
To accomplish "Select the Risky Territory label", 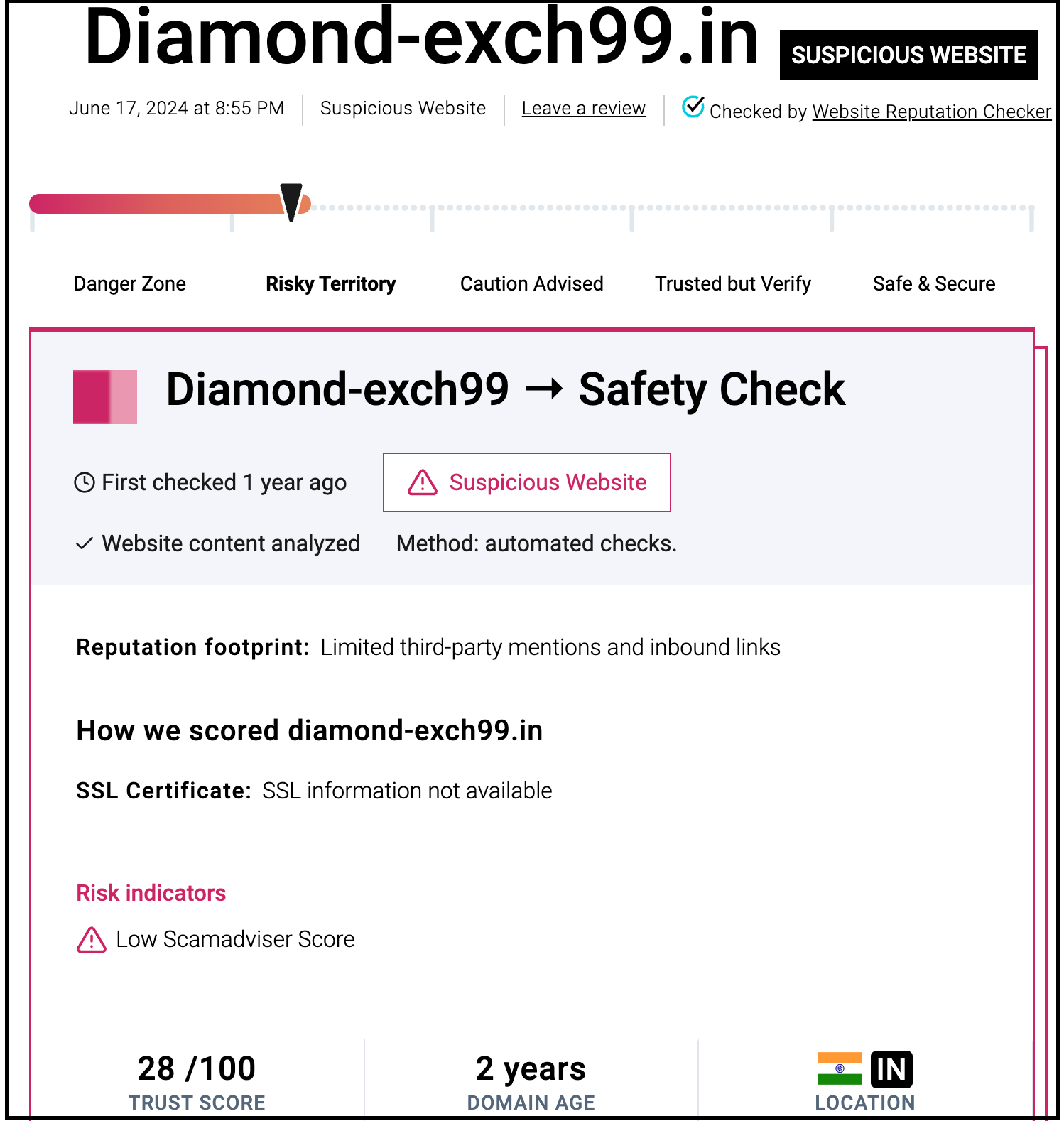I will 331,283.
